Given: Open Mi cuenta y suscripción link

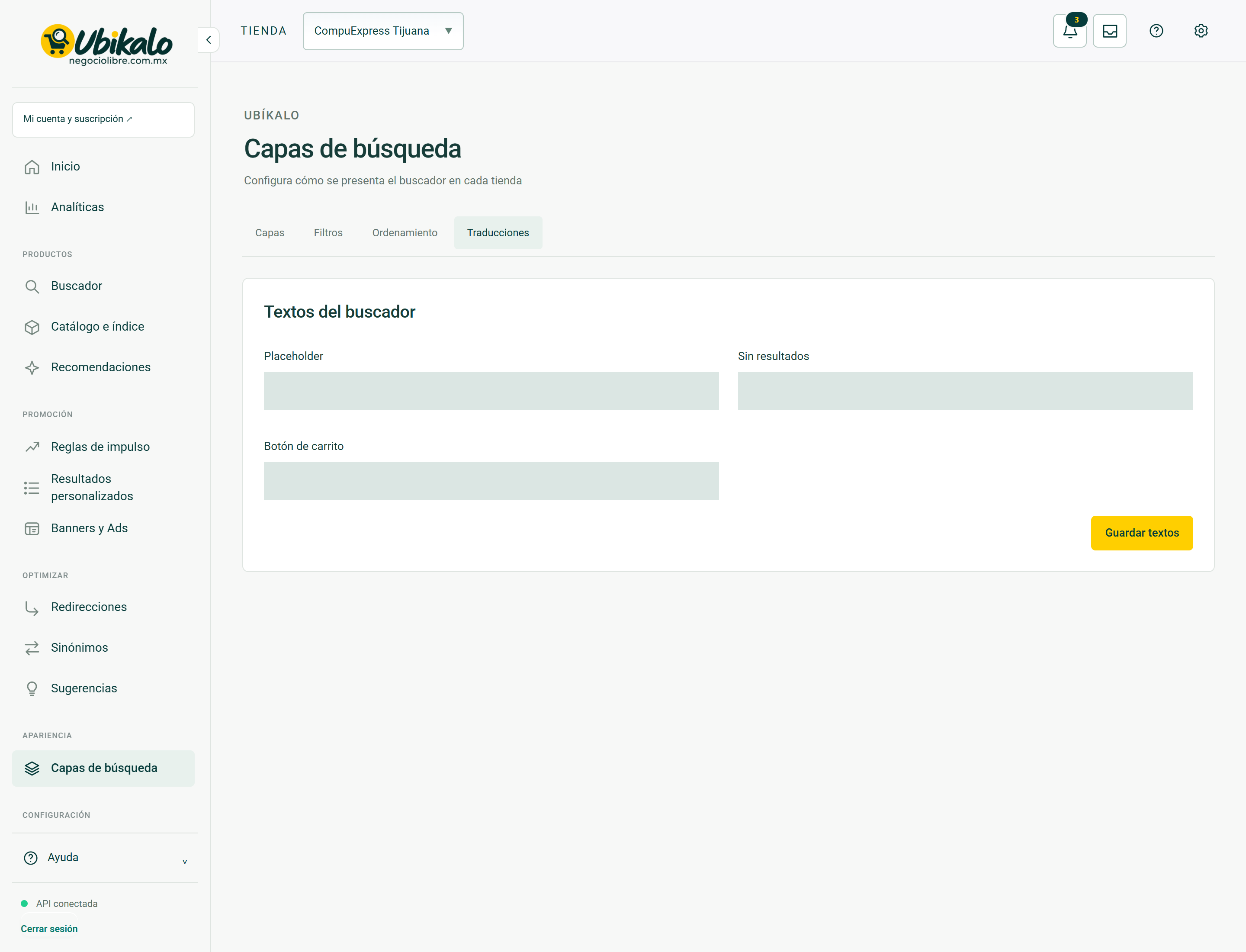Looking at the screenshot, I should pyautogui.click(x=103, y=119).
